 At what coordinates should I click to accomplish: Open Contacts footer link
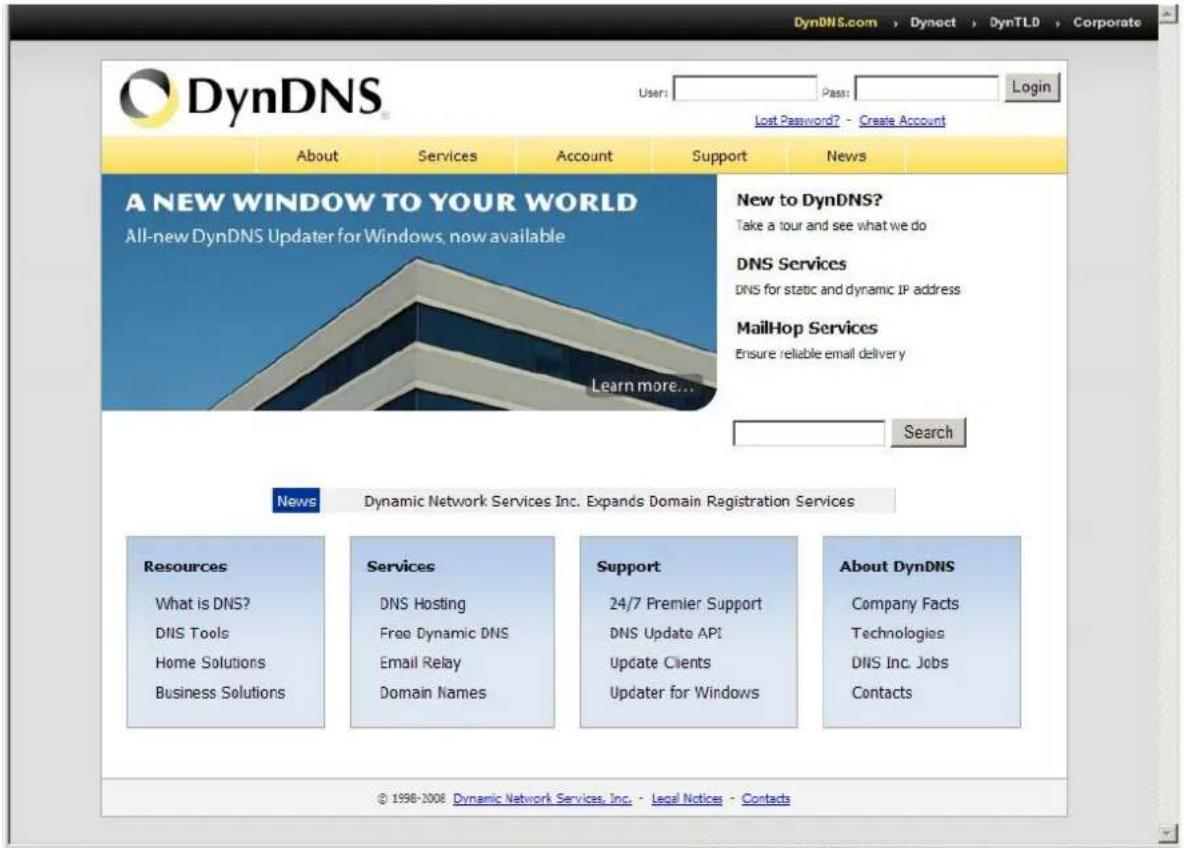click(766, 798)
